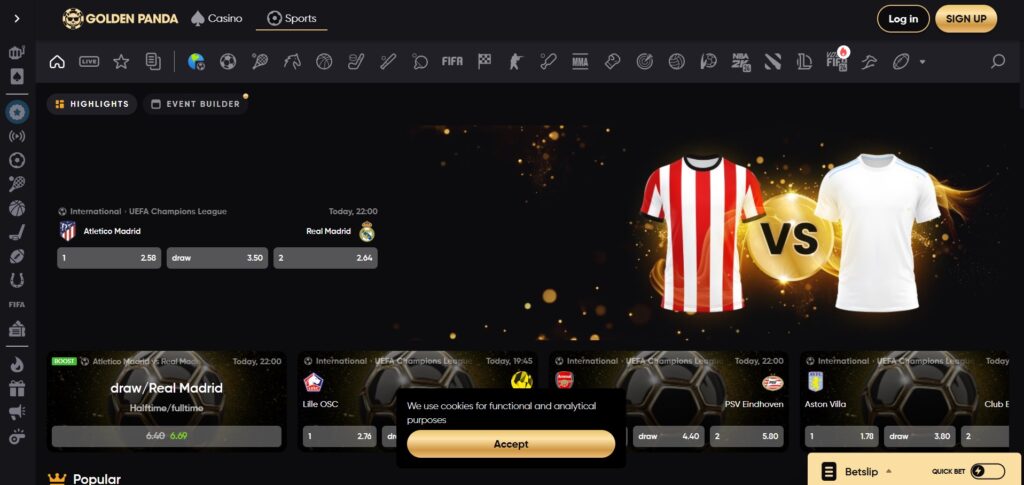Select the checkered flag racing icon
1024x485 pixels.
(484, 62)
